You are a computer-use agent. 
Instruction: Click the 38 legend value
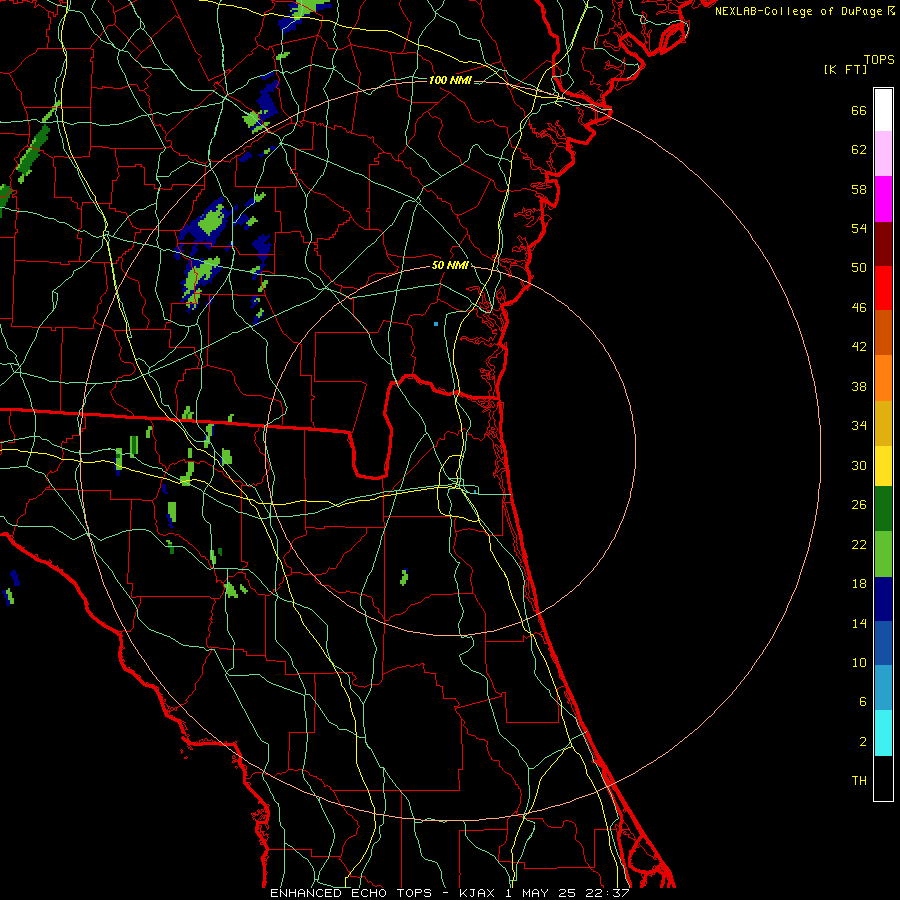pyautogui.click(x=859, y=386)
